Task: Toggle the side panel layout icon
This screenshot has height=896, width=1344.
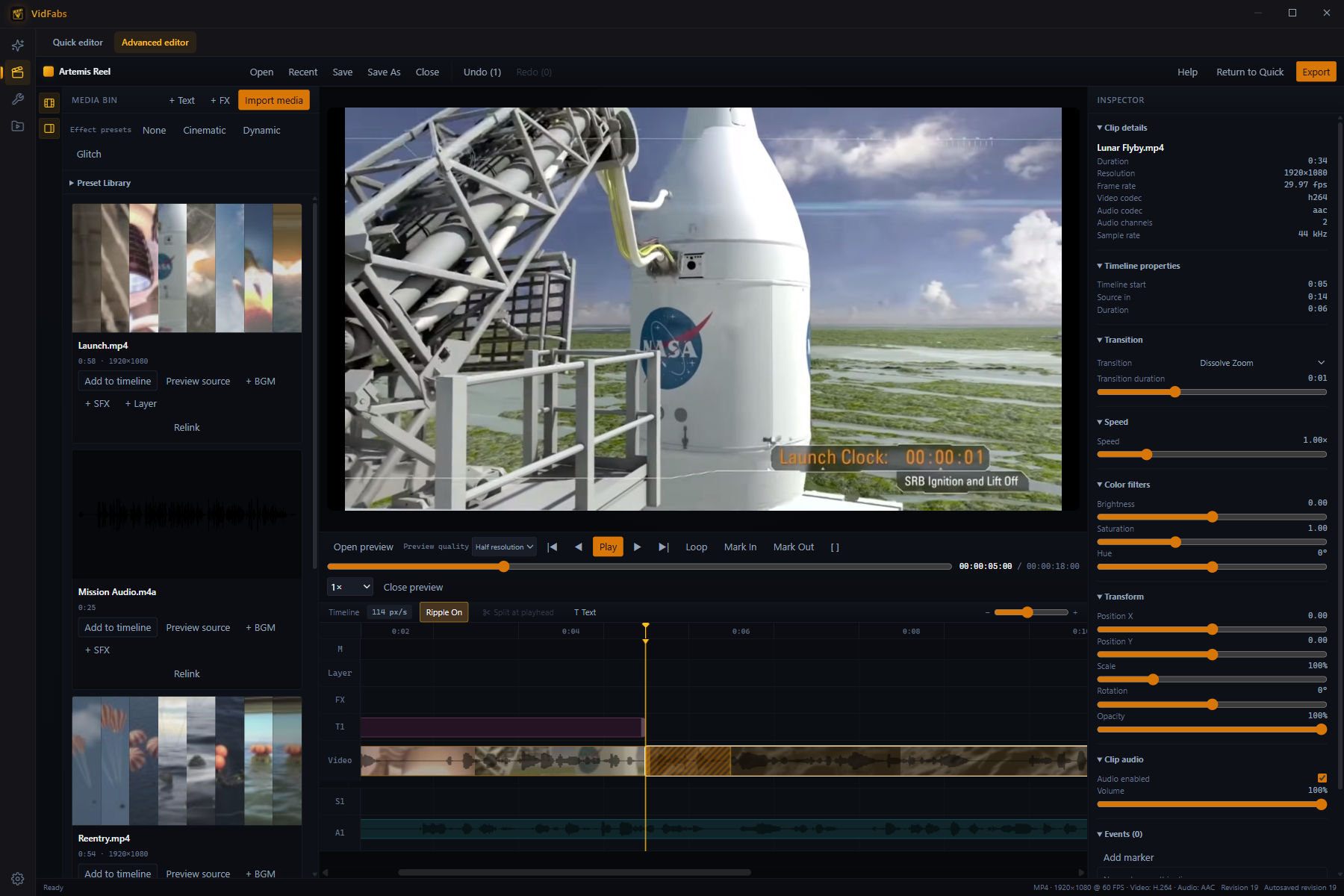Action: (49, 128)
